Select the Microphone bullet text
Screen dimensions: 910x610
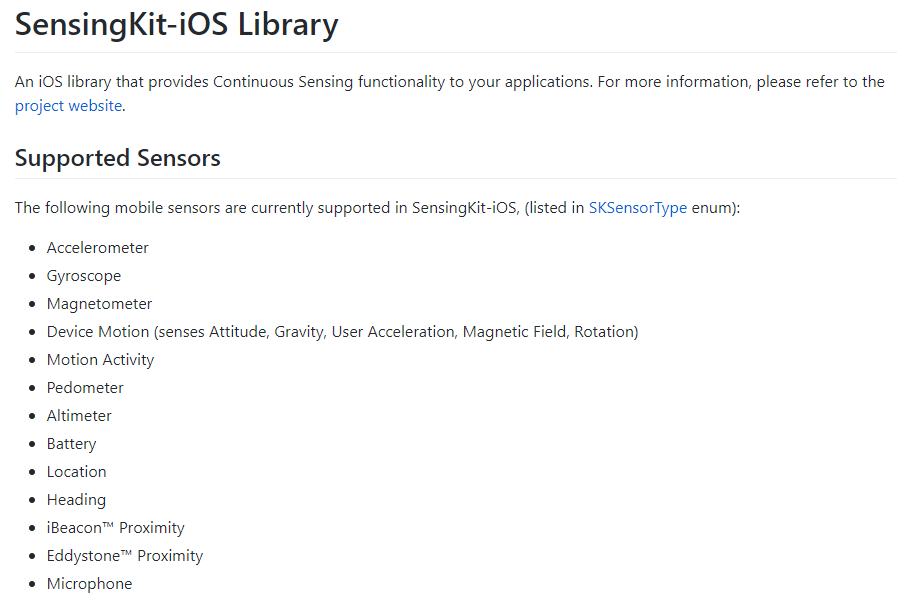[x=90, y=584]
